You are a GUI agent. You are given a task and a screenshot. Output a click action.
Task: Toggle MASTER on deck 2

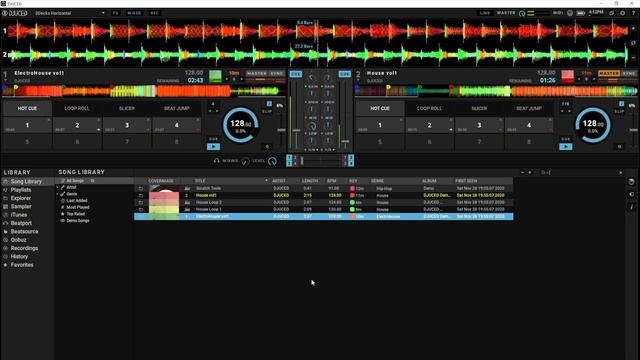tap(609, 73)
